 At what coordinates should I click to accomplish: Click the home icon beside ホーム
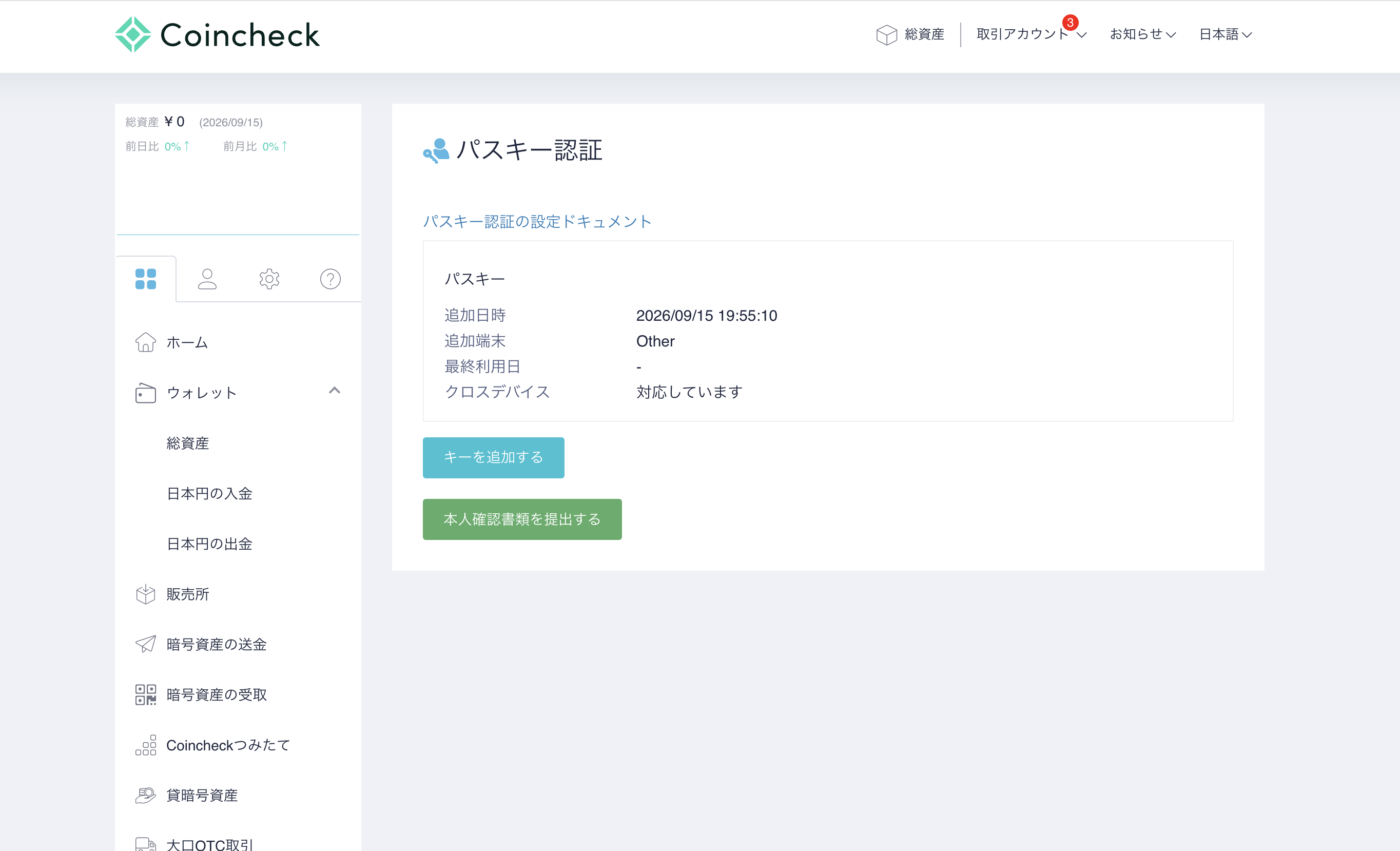click(145, 342)
